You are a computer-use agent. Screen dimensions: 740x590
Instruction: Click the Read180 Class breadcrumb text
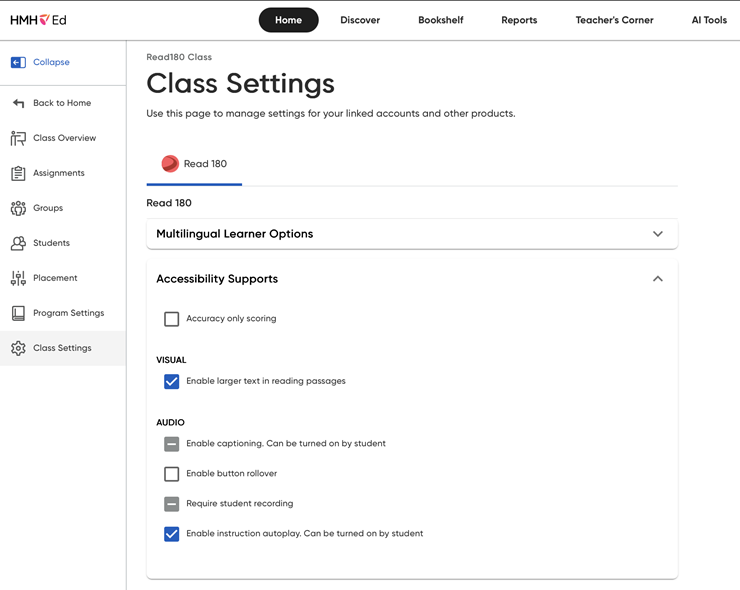coord(179,57)
